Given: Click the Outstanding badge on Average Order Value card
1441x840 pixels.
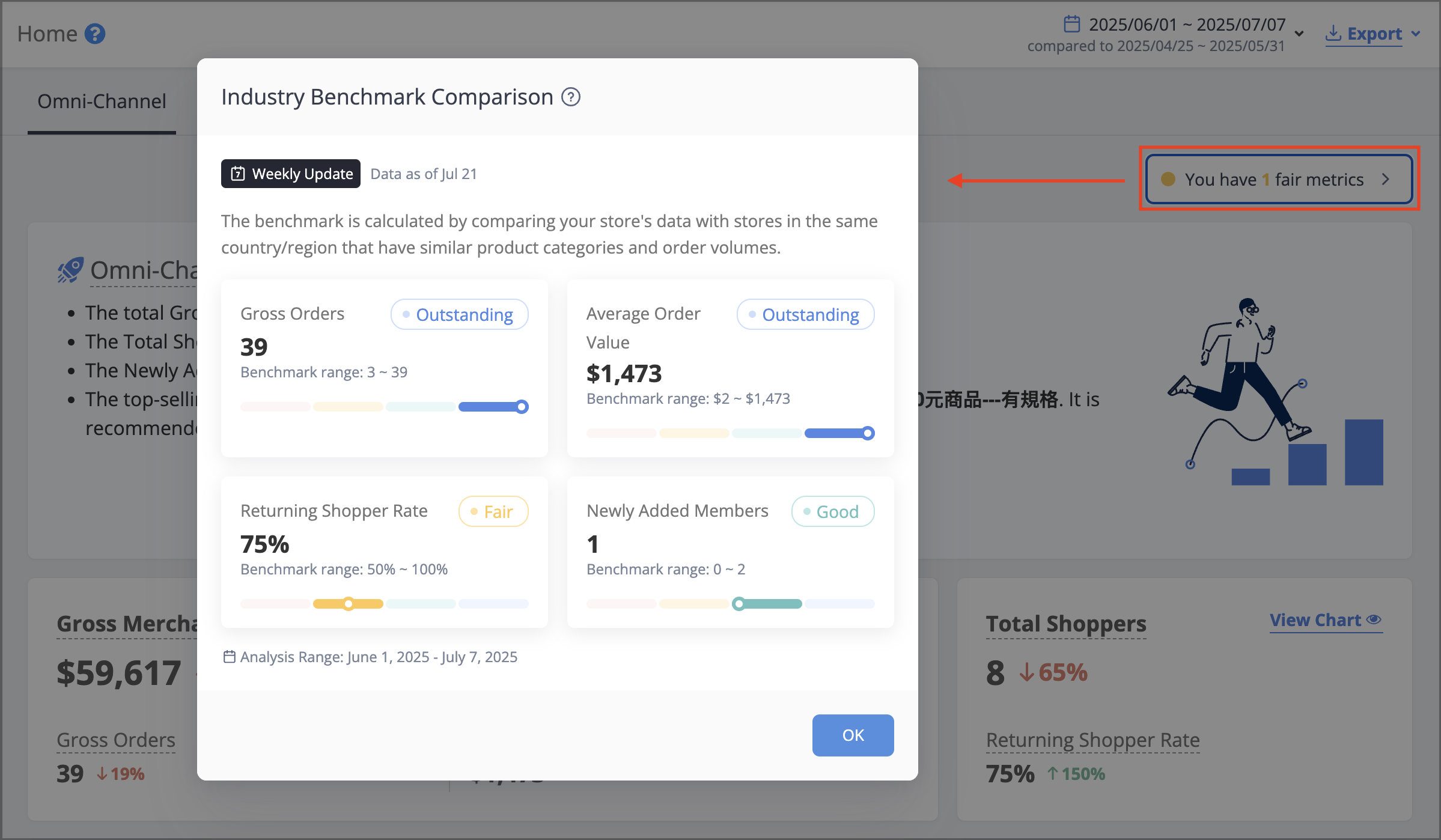Looking at the screenshot, I should coord(806,314).
